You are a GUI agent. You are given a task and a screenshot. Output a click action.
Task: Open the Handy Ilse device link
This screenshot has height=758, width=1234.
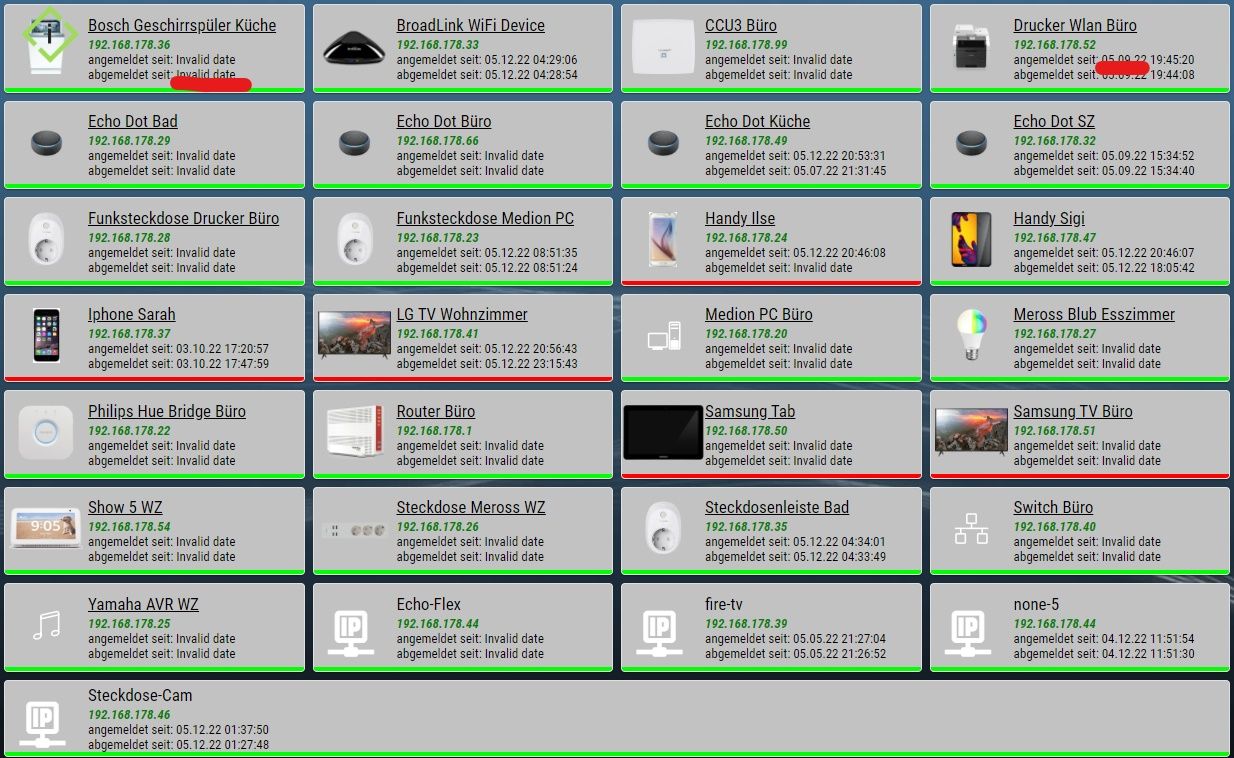tap(739, 218)
